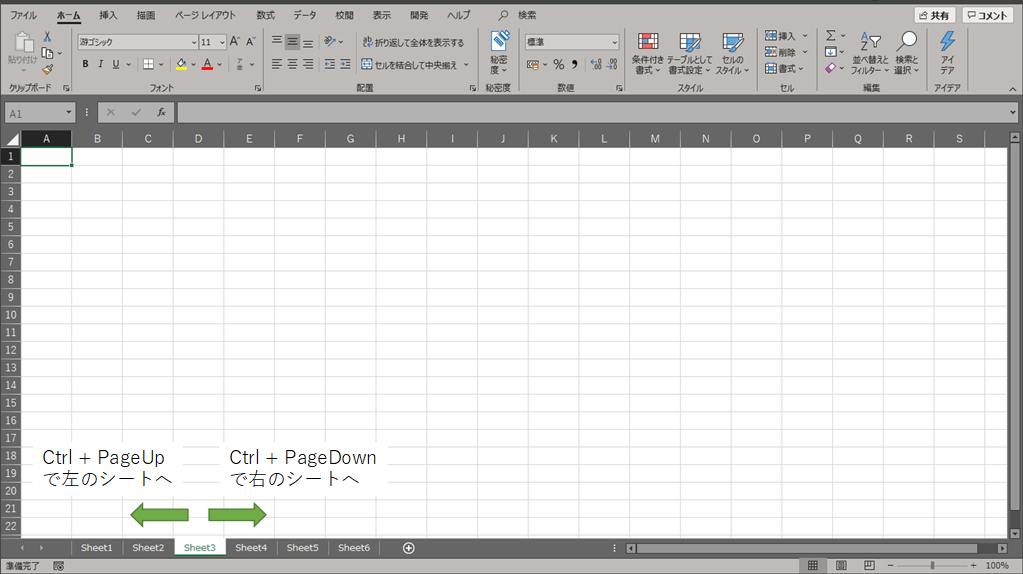
Task: Expand the number format dropdown showing 標準
Action: point(614,42)
